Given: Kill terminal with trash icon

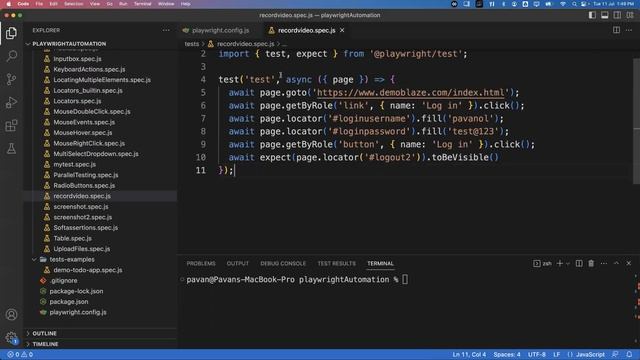Looking at the screenshot, I should pos(591,264).
